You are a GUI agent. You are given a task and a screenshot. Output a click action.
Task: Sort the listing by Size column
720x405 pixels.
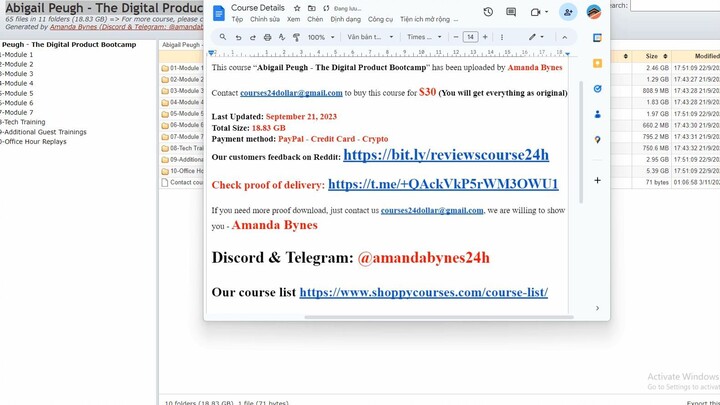tap(652, 56)
